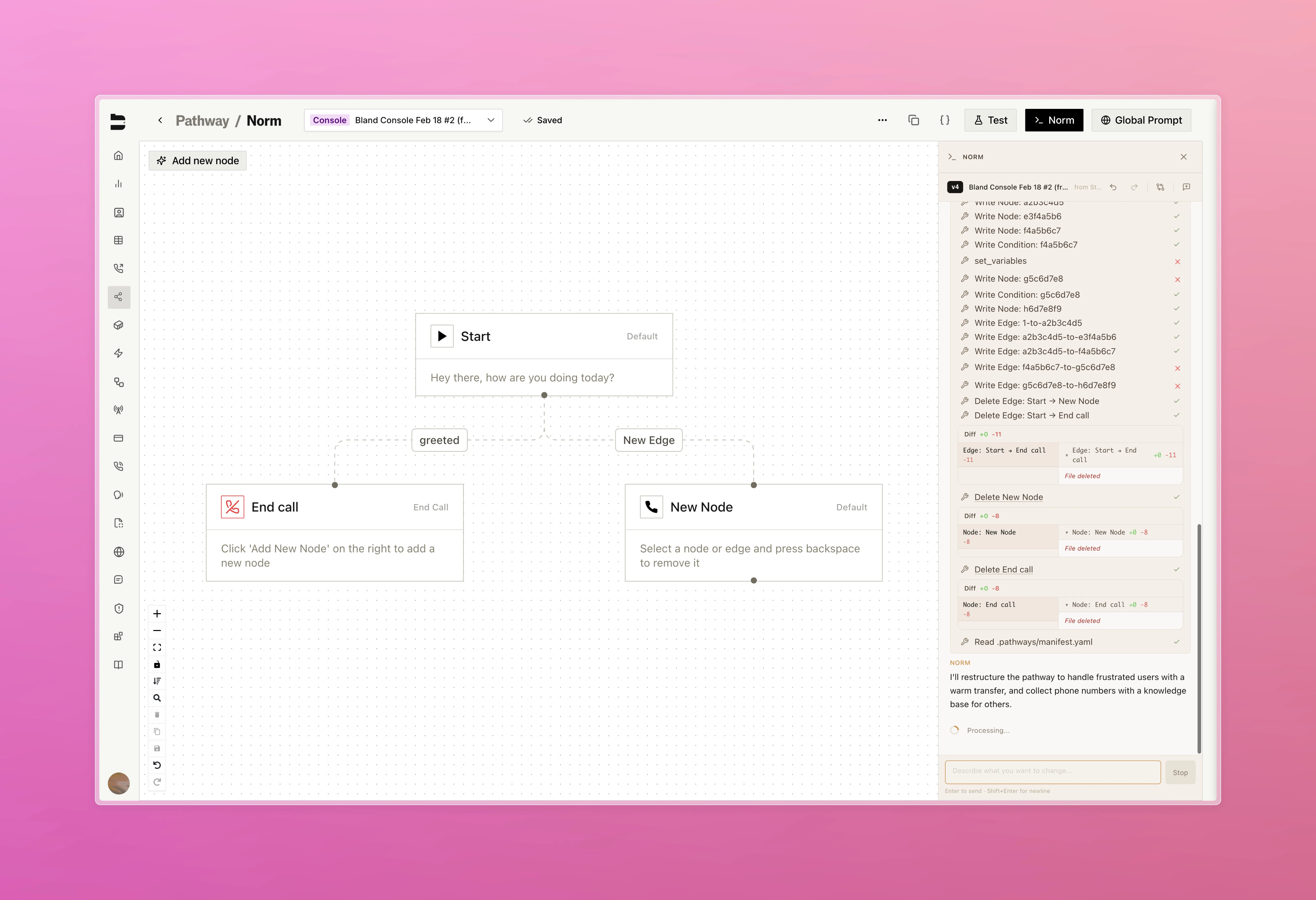
Task: Click the v4 version badge
Action: 955,187
